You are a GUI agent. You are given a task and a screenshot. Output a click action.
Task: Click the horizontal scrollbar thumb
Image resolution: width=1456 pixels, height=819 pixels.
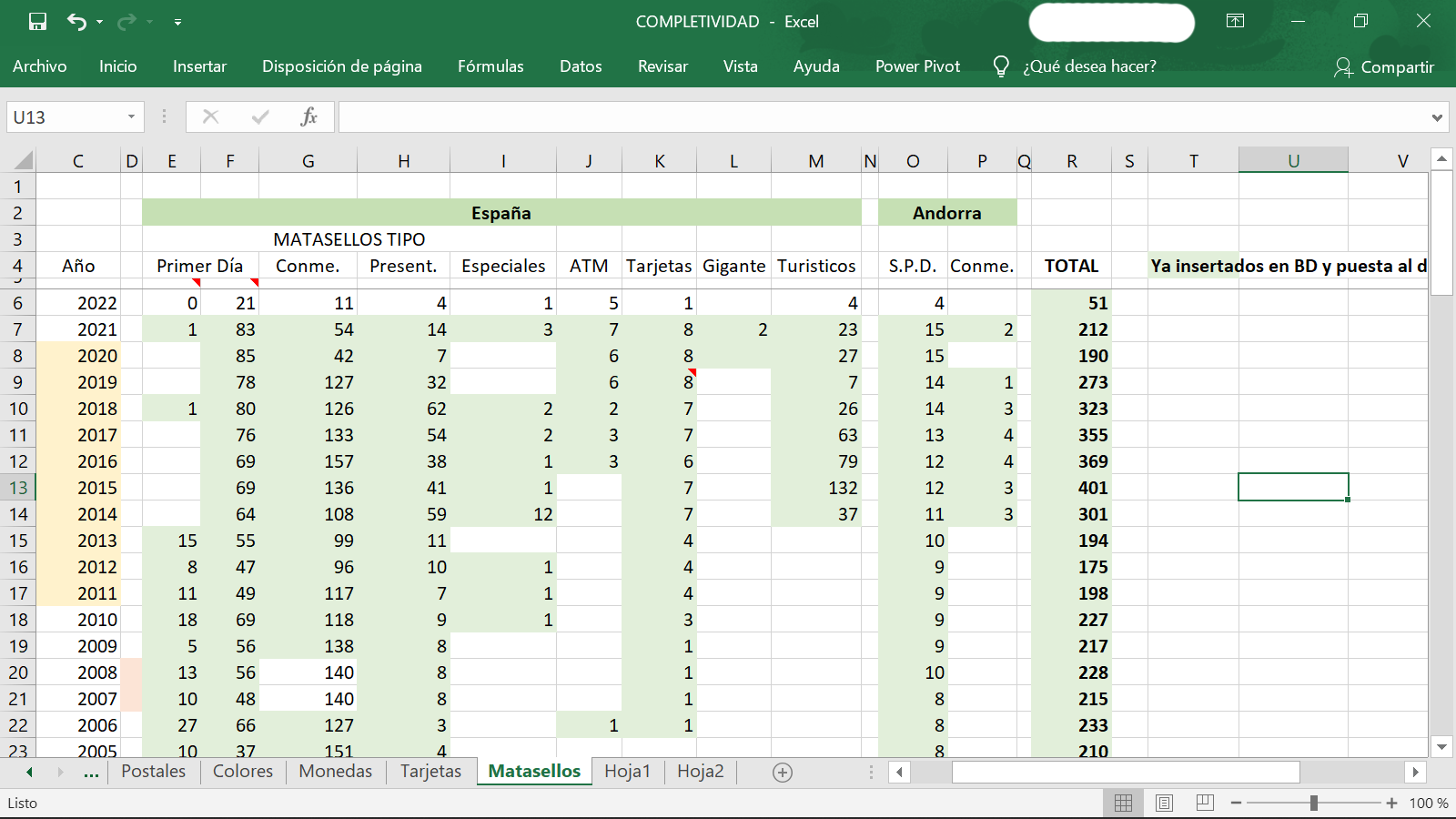pos(1126,772)
